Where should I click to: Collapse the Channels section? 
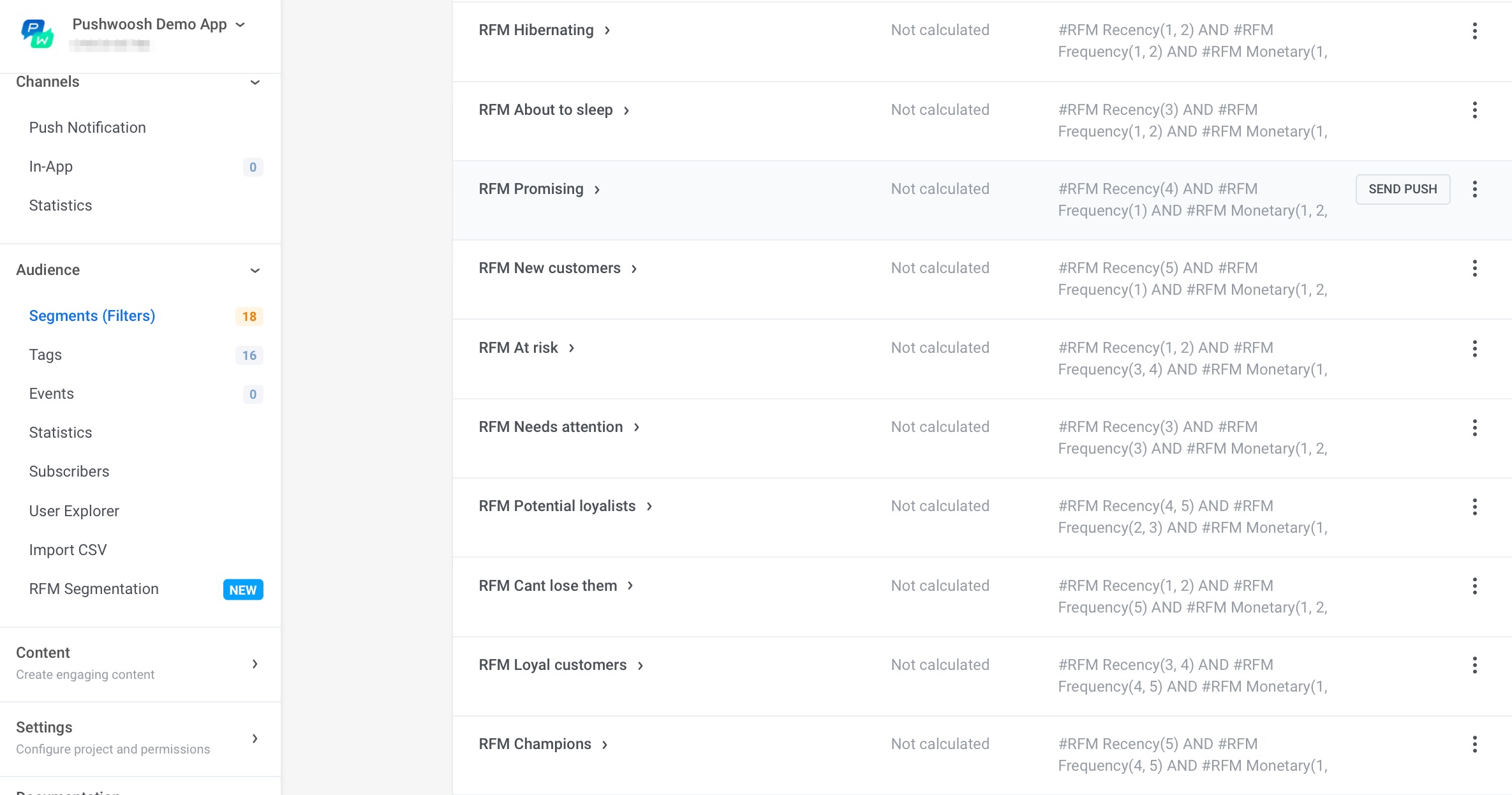(x=255, y=82)
